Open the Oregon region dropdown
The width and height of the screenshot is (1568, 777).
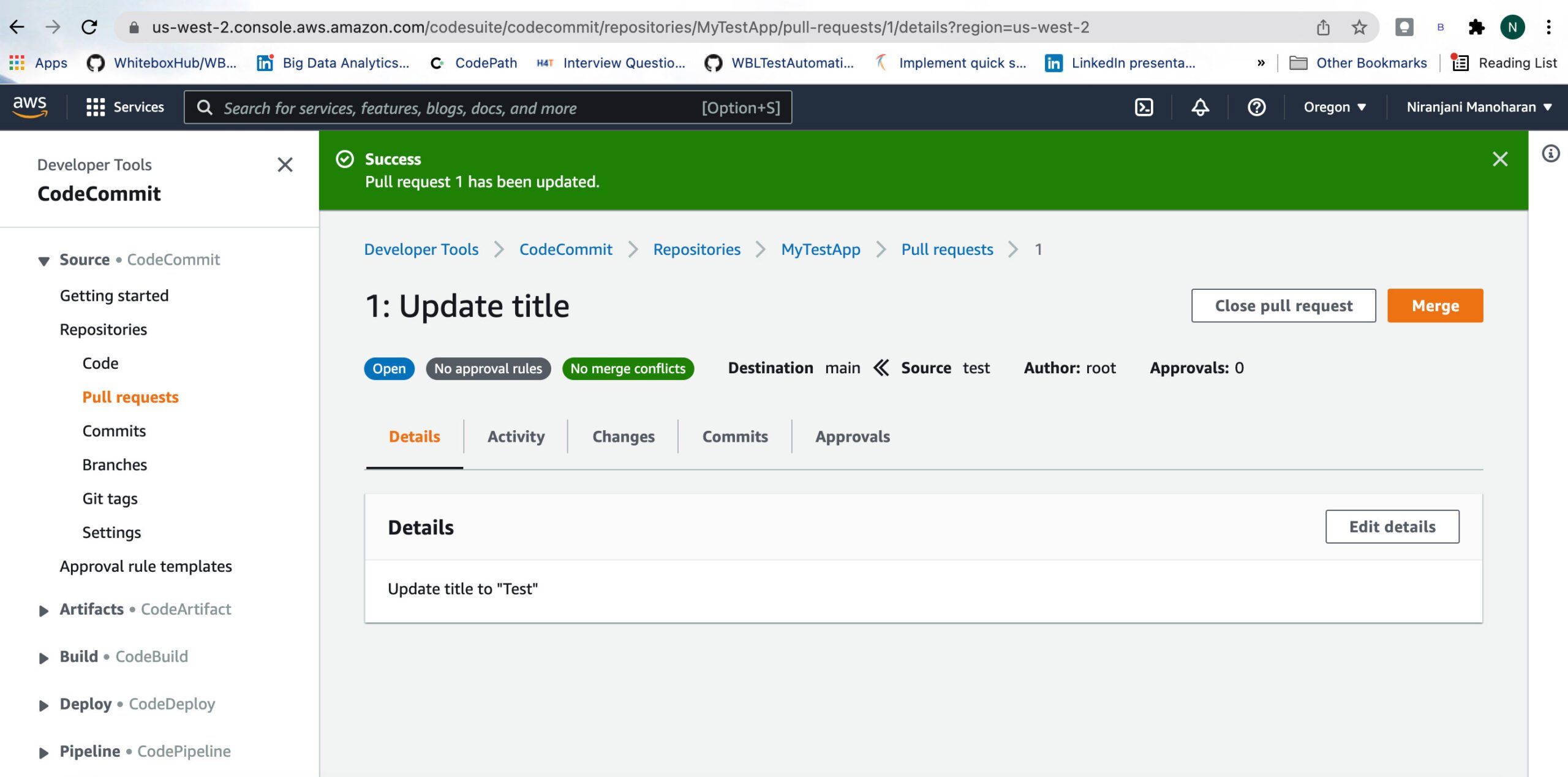(1335, 107)
